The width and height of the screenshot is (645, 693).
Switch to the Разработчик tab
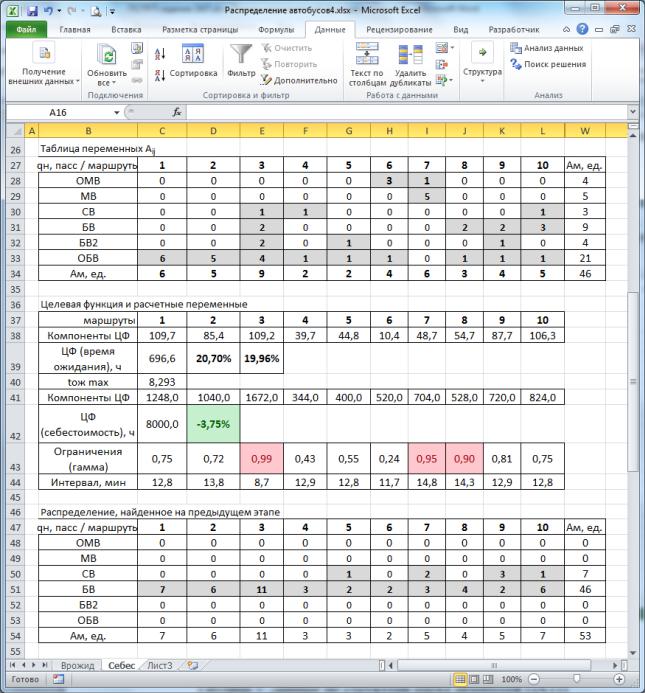514,30
